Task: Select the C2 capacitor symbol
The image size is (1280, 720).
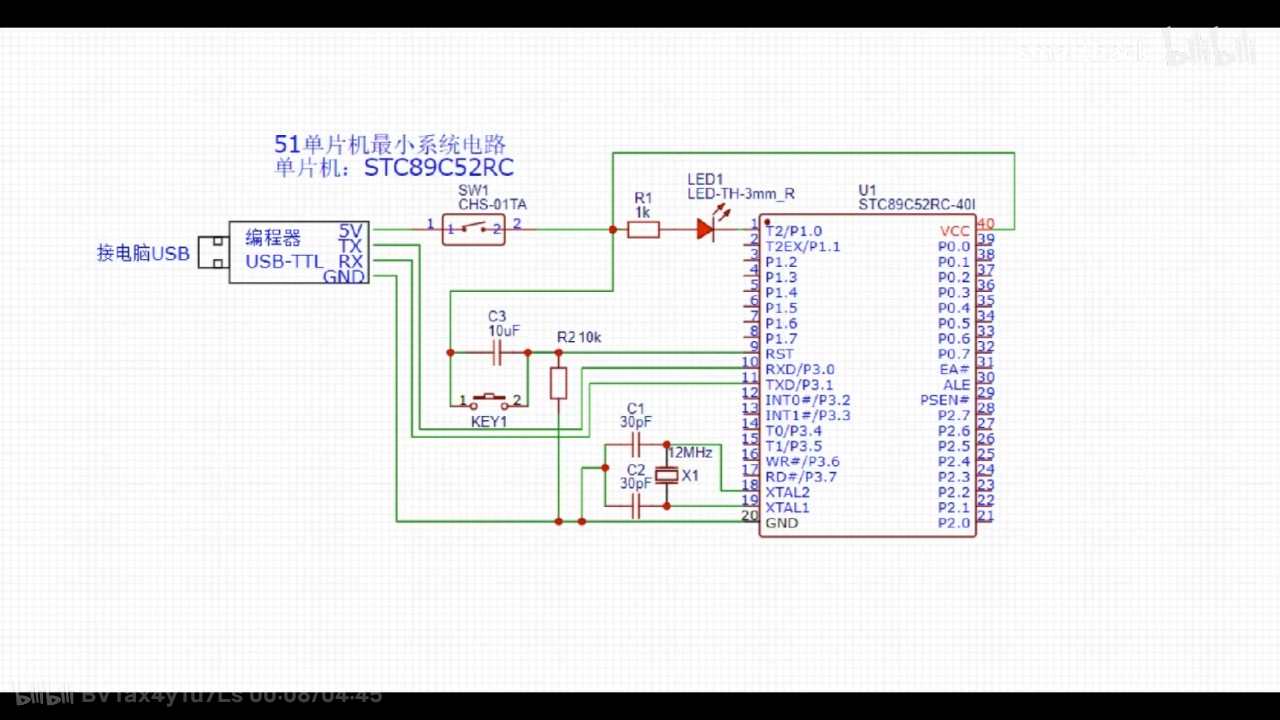Action: pyautogui.click(x=635, y=507)
